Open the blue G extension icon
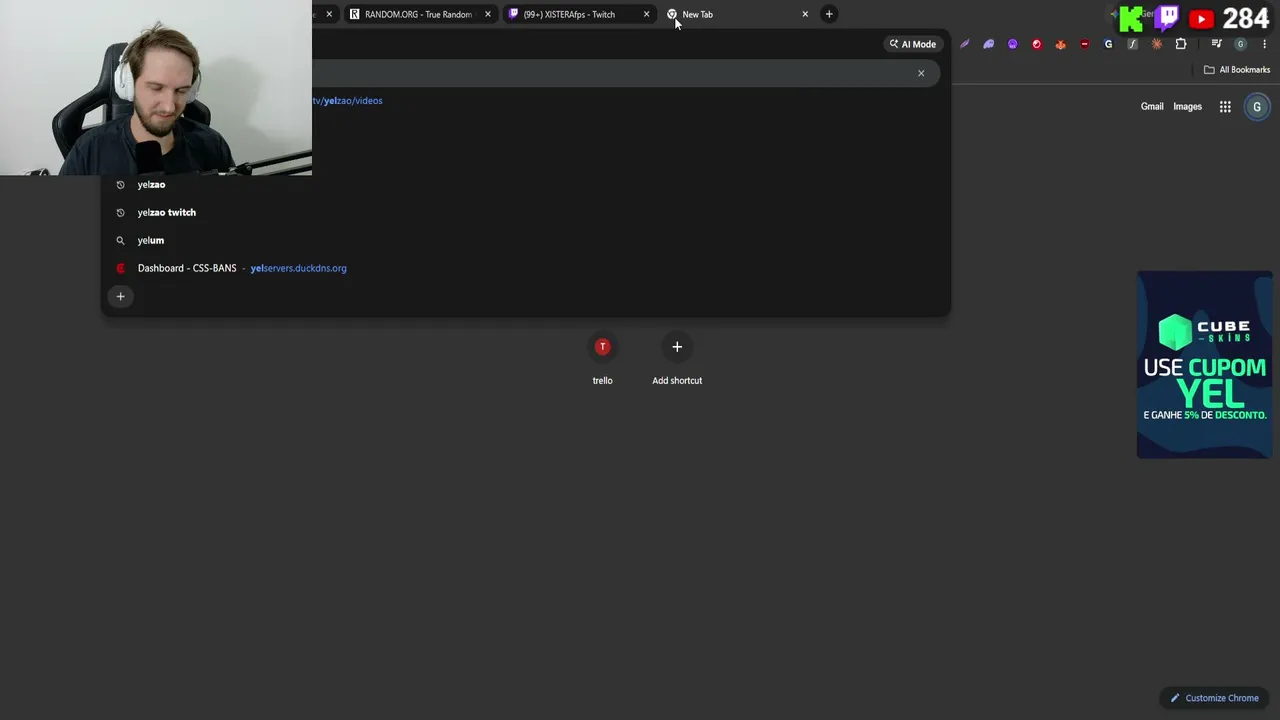Image resolution: width=1280 pixels, height=720 pixels. [1109, 44]
